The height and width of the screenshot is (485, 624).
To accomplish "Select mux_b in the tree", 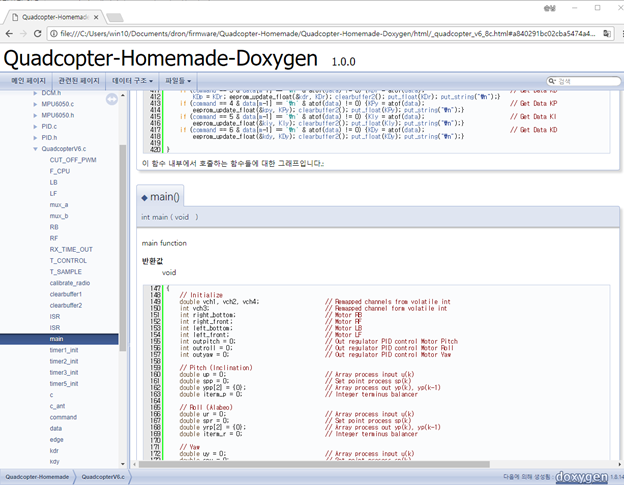I will [x=59, y=216].
